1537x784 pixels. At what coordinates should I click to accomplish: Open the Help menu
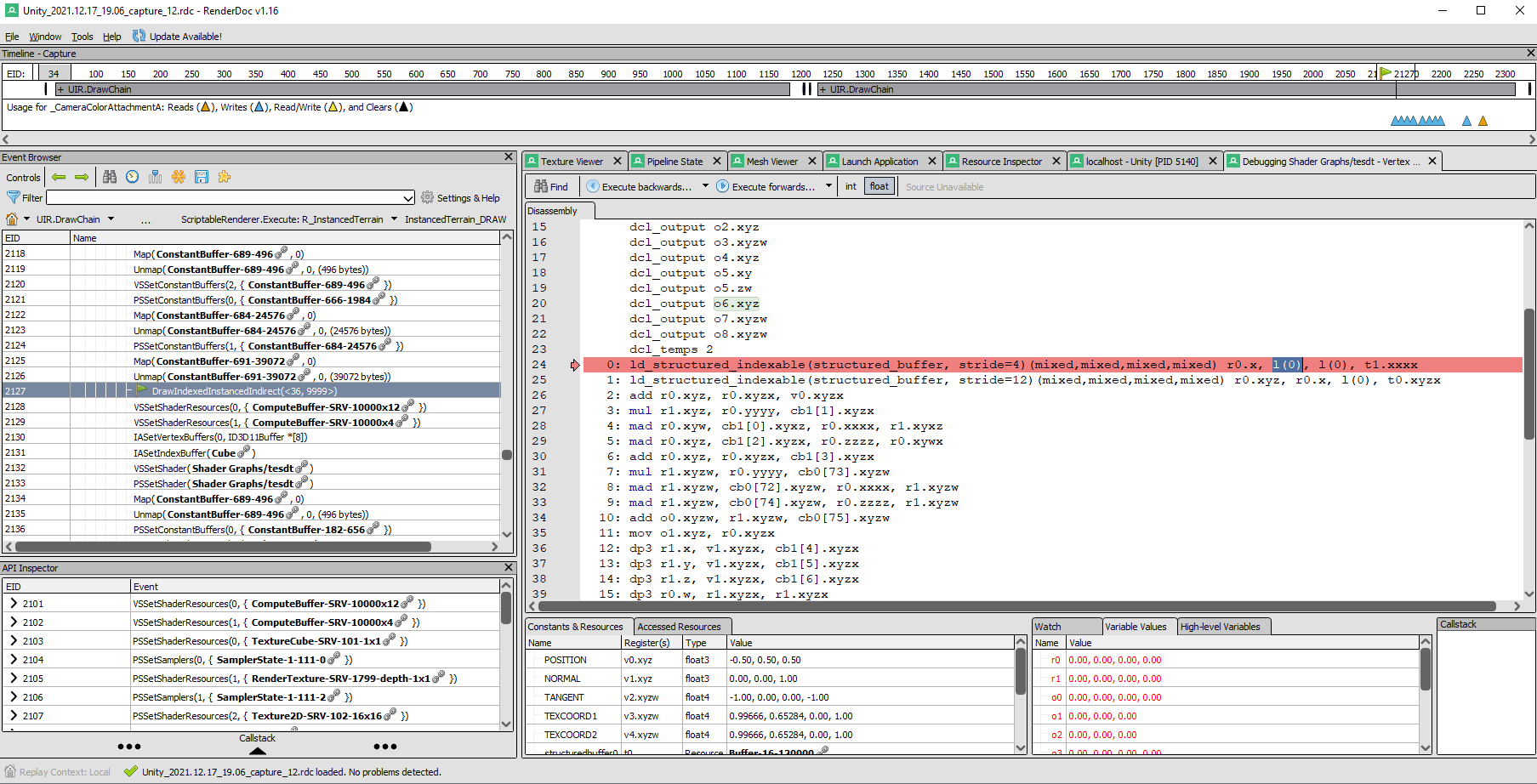112,37
